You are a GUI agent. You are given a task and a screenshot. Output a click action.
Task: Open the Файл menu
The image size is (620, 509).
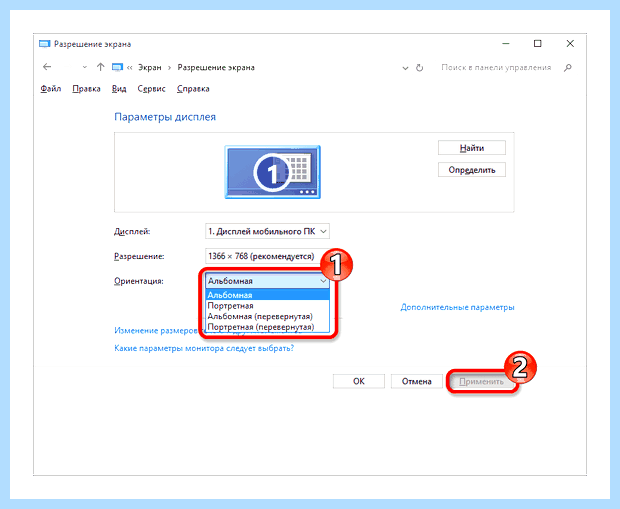[51, 89]
